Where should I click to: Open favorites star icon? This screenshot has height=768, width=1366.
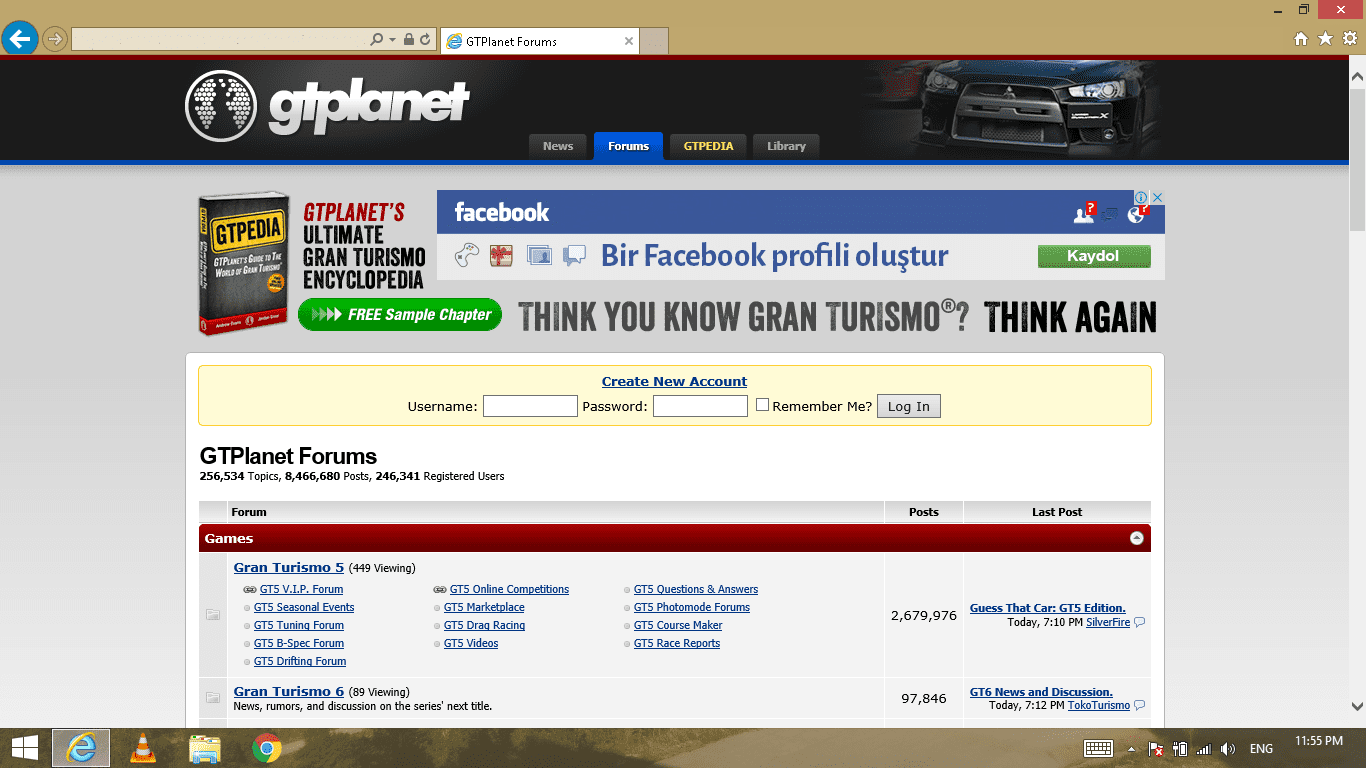click(1325, 39)
